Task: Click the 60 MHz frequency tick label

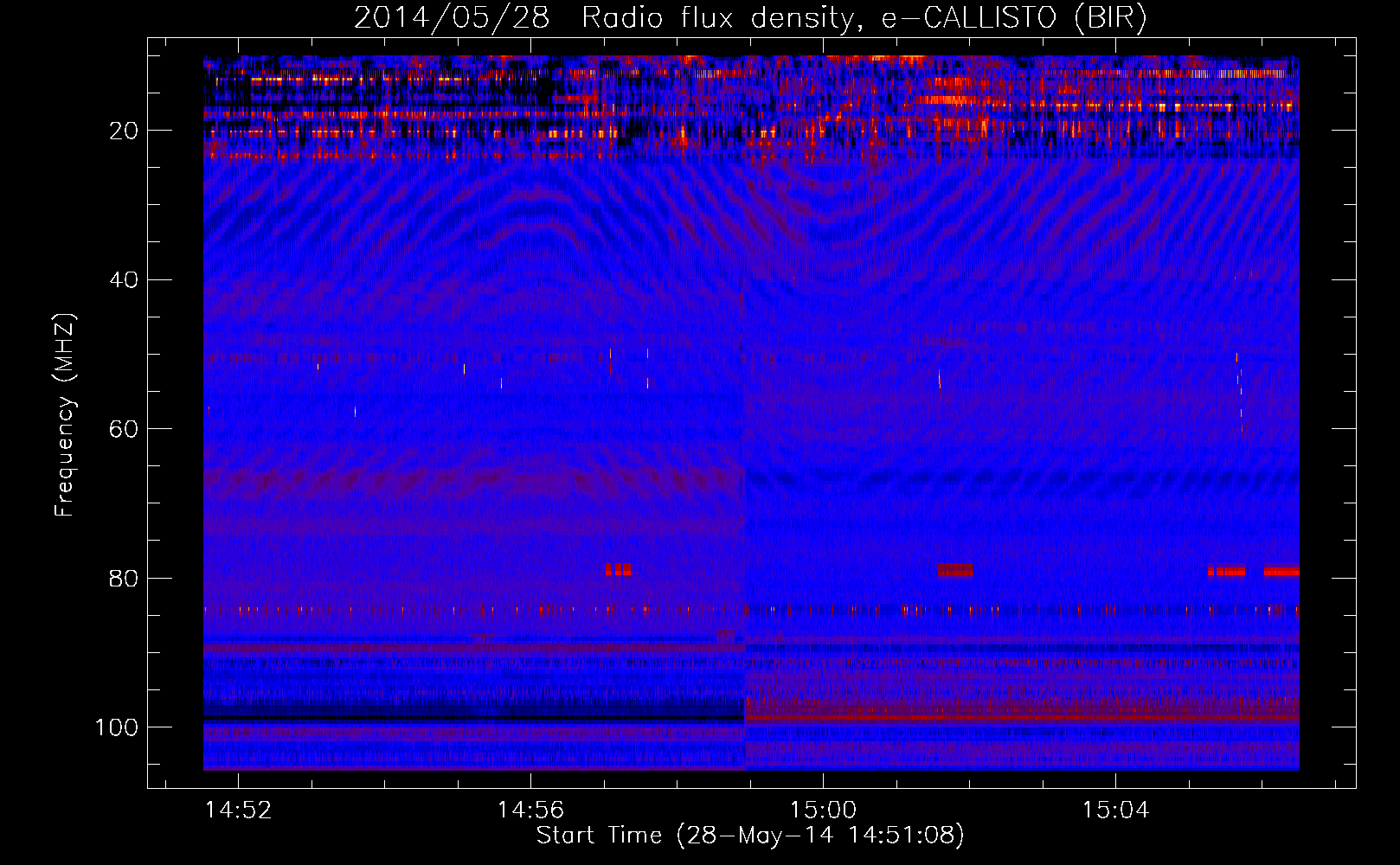Action: [x=124, y=429]
